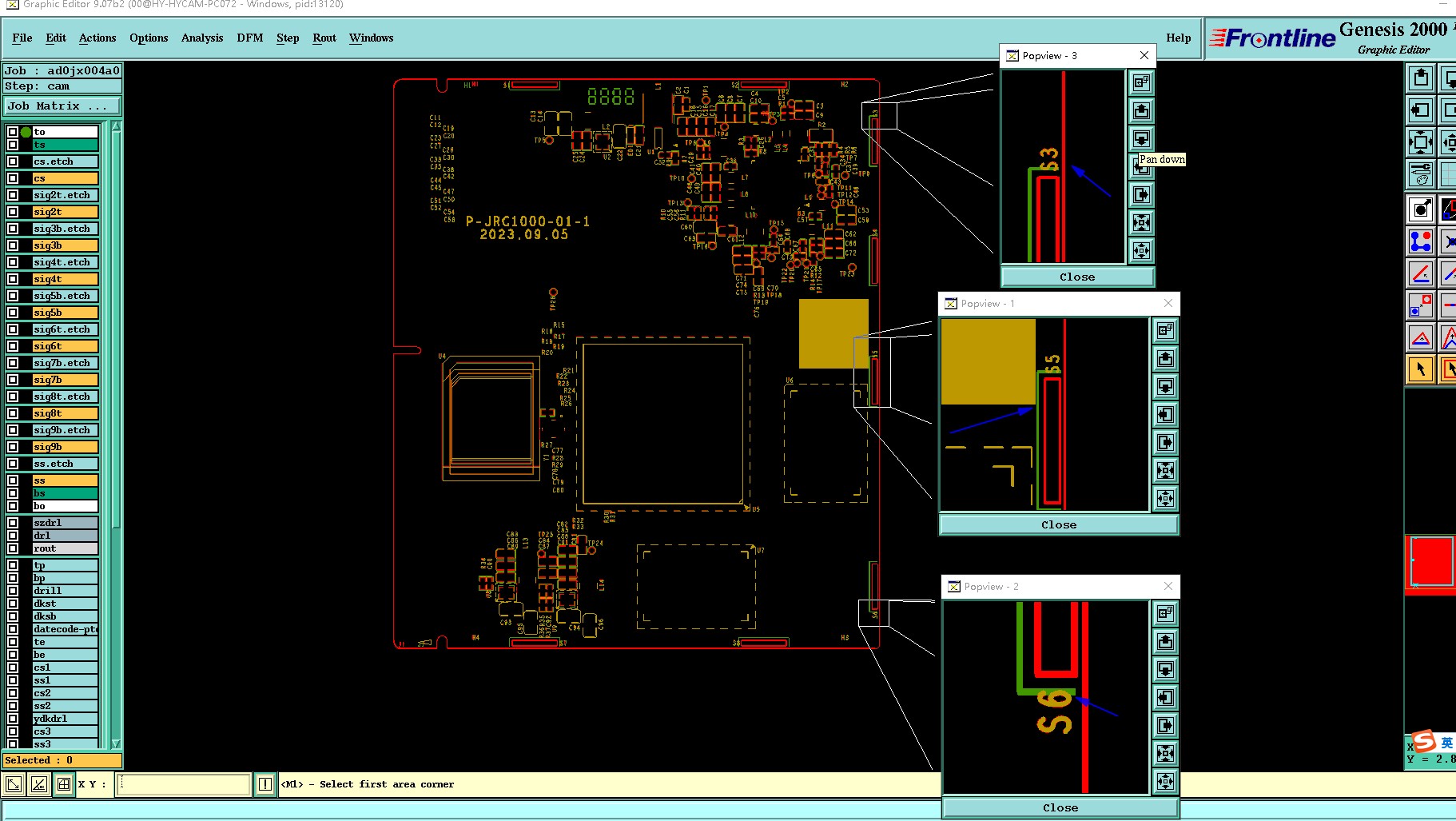Click inward-arrows zoom icon in Popview 1
The width and height of the screenshot is (1456, 821).
[x=1165, y=470]
